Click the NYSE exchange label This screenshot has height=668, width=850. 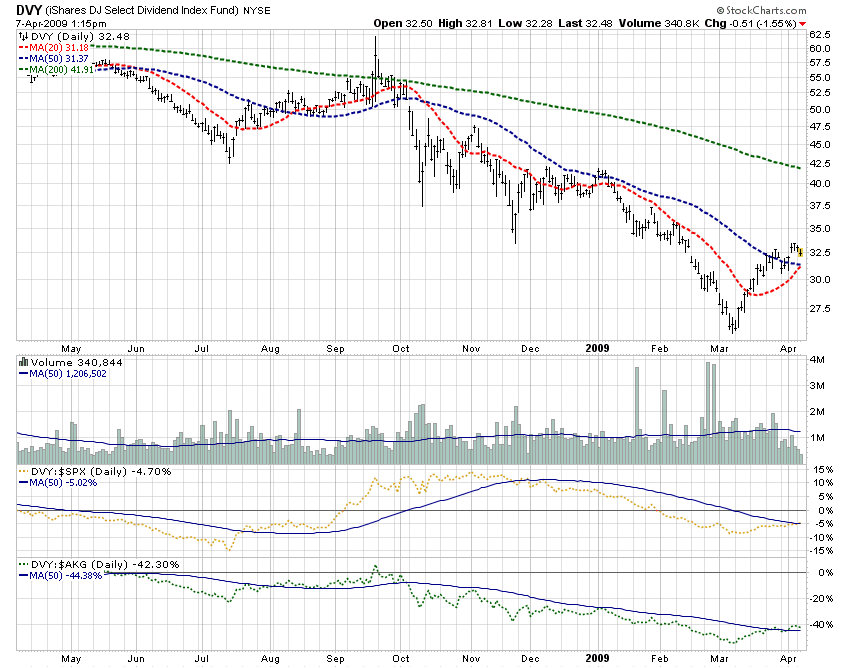tap(256, 10)
